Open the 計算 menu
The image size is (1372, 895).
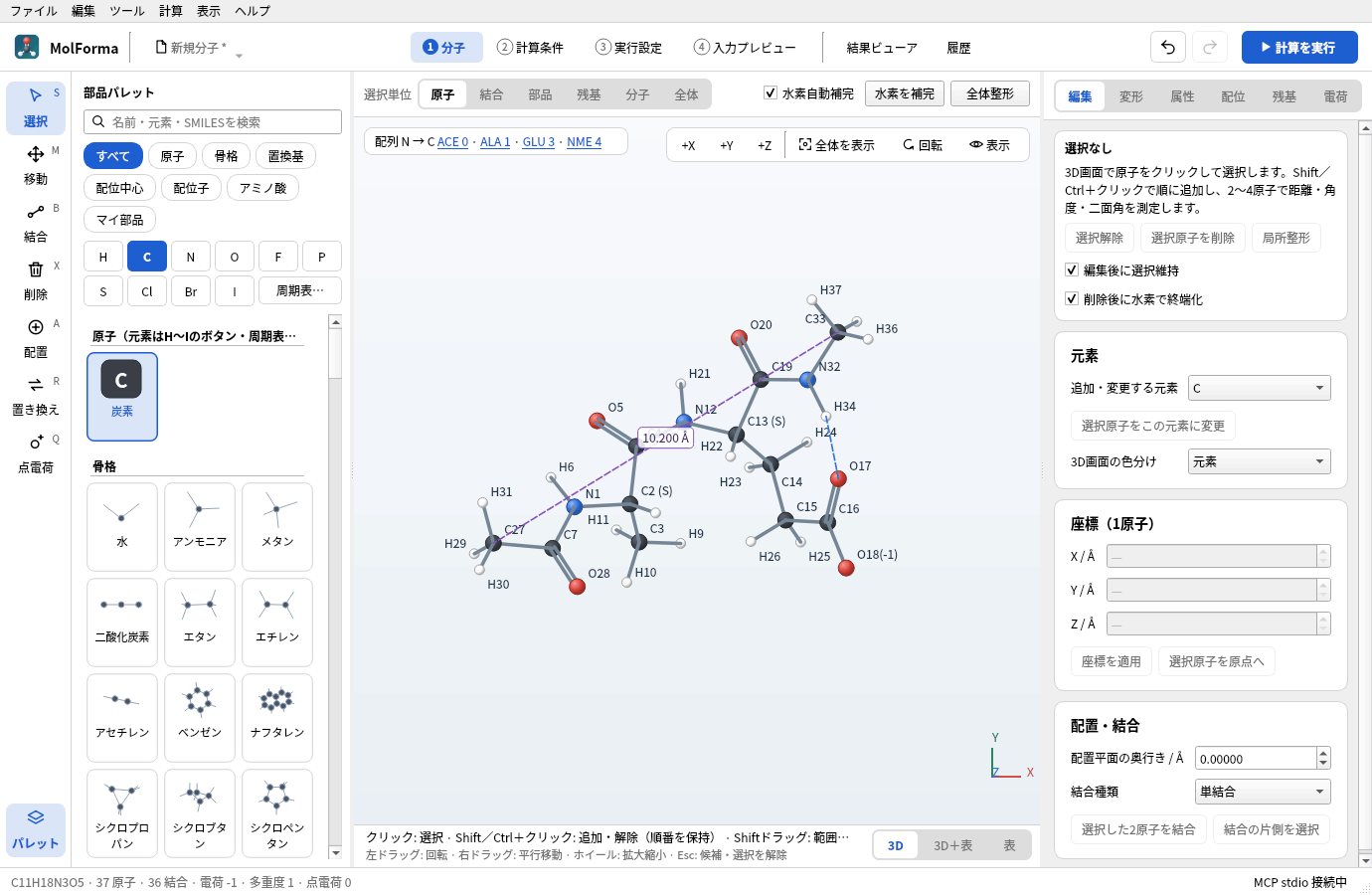pos(171,11)
